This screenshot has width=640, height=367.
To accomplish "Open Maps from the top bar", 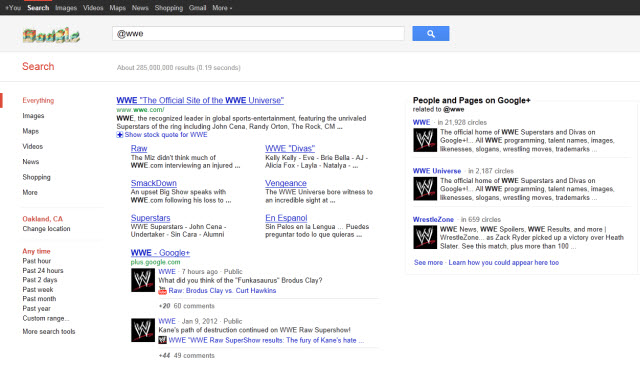I will click(x=118, y=8).
